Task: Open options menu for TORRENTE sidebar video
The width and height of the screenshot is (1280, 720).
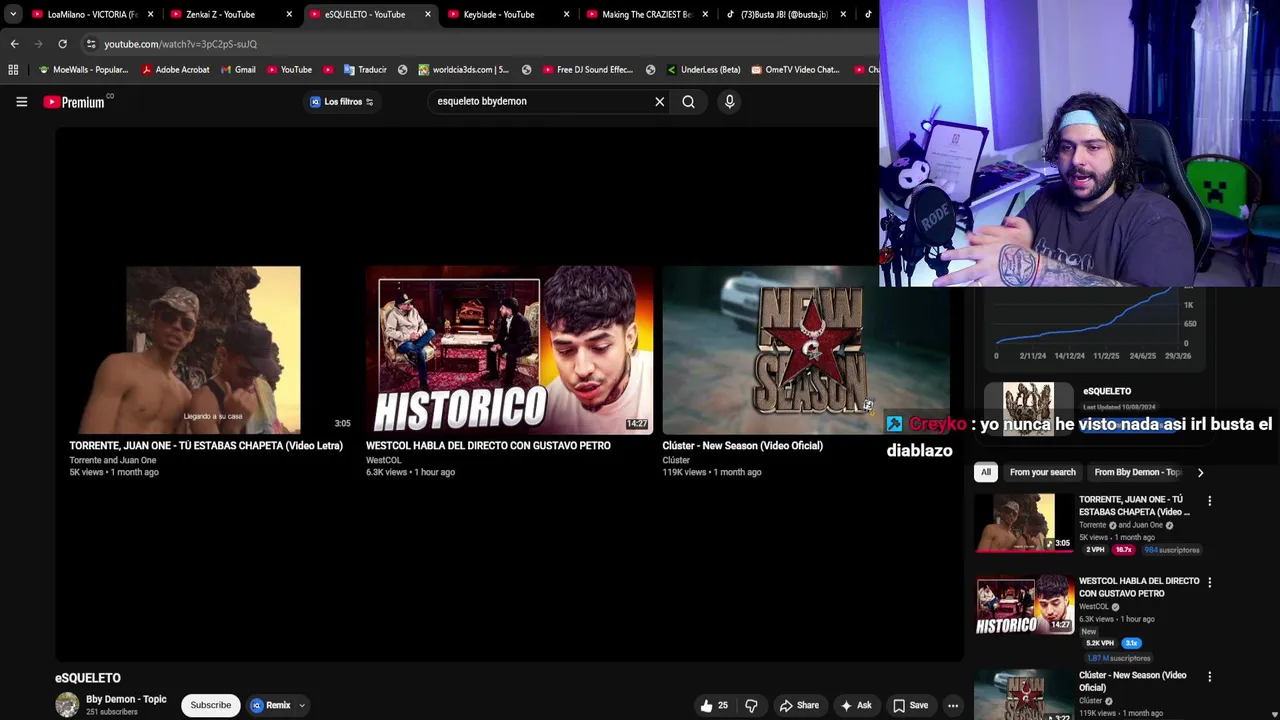Action: 1209,500
